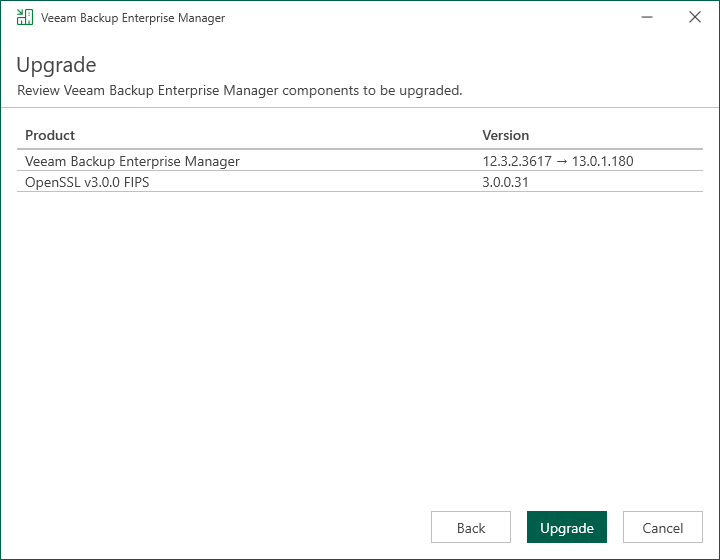Click the Product column header
Viewport: 720px width, 560px height.
[50, 135]
